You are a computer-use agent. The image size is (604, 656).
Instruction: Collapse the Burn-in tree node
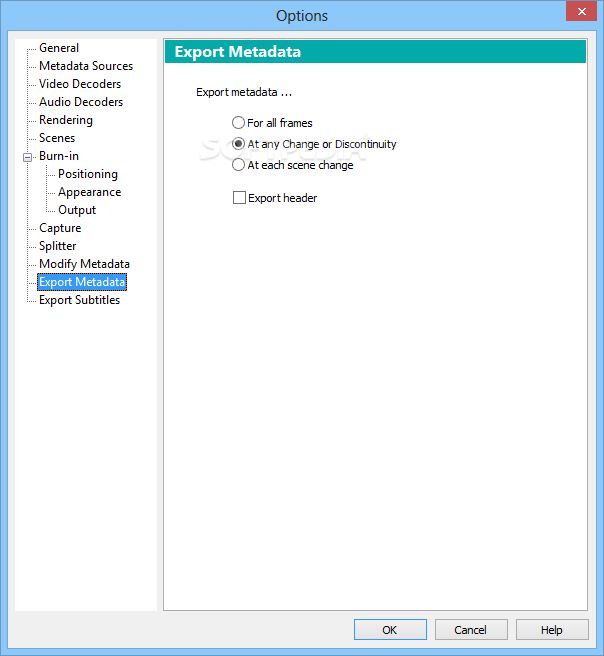click(28, 157)
